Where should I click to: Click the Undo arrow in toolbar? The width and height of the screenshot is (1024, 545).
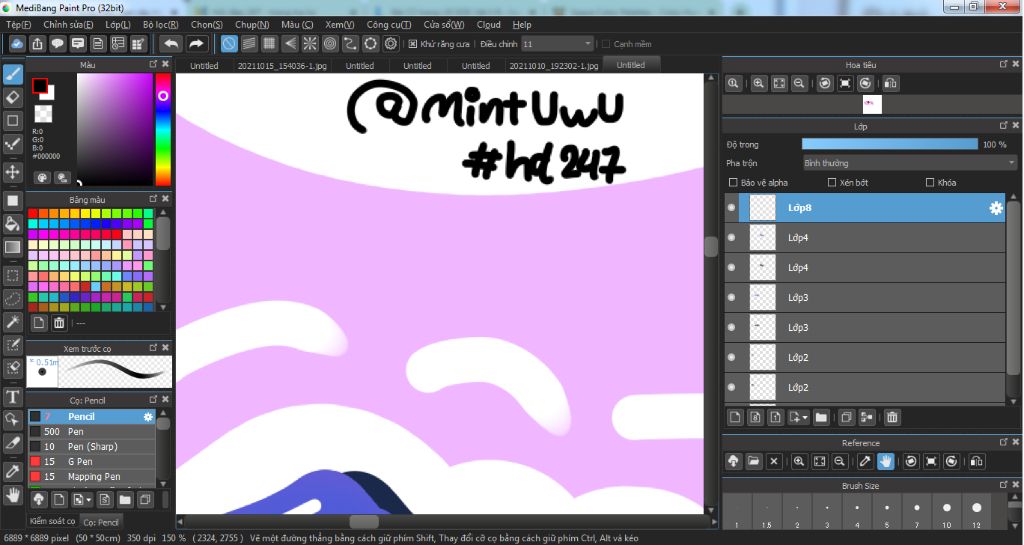tap(172, 44)
